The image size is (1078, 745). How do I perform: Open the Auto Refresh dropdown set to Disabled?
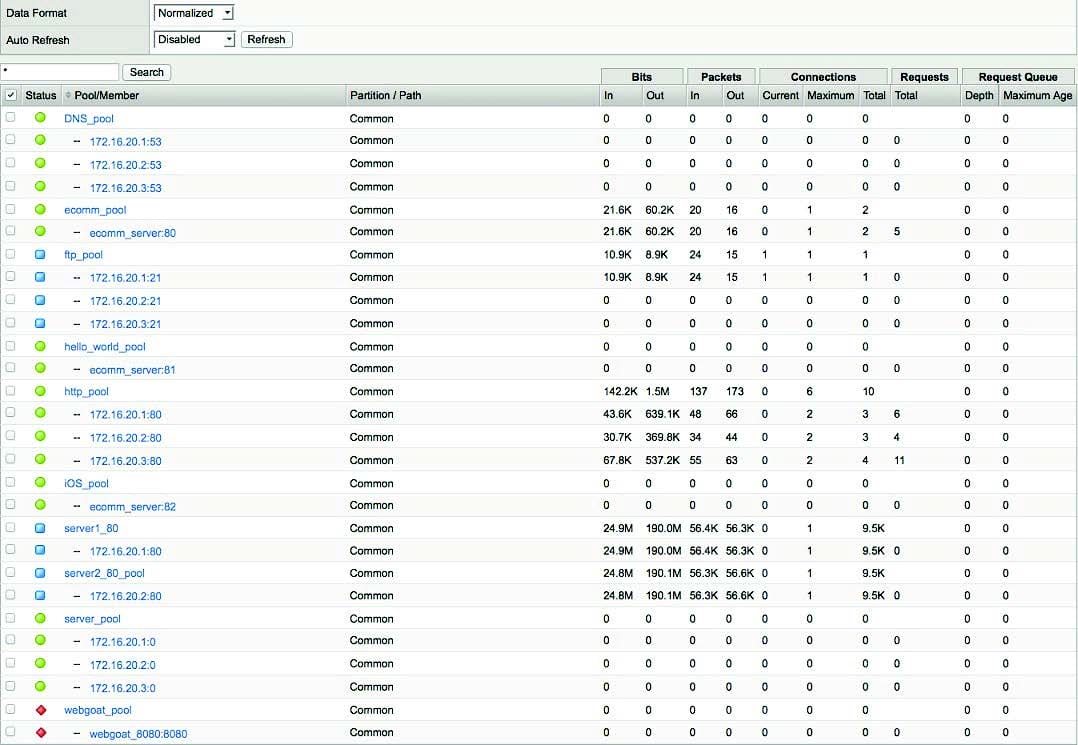coord(194,40)
